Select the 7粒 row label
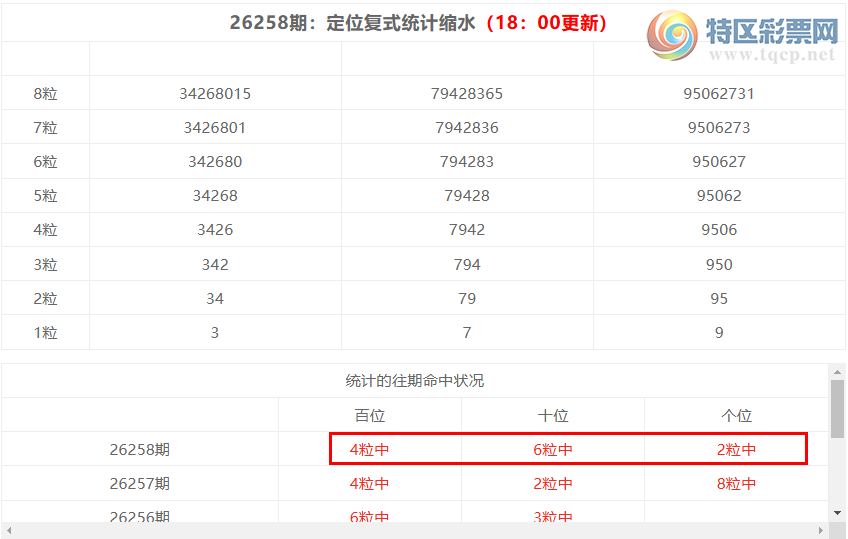Viewport: 848px width, 539px height. pos(45,128)
